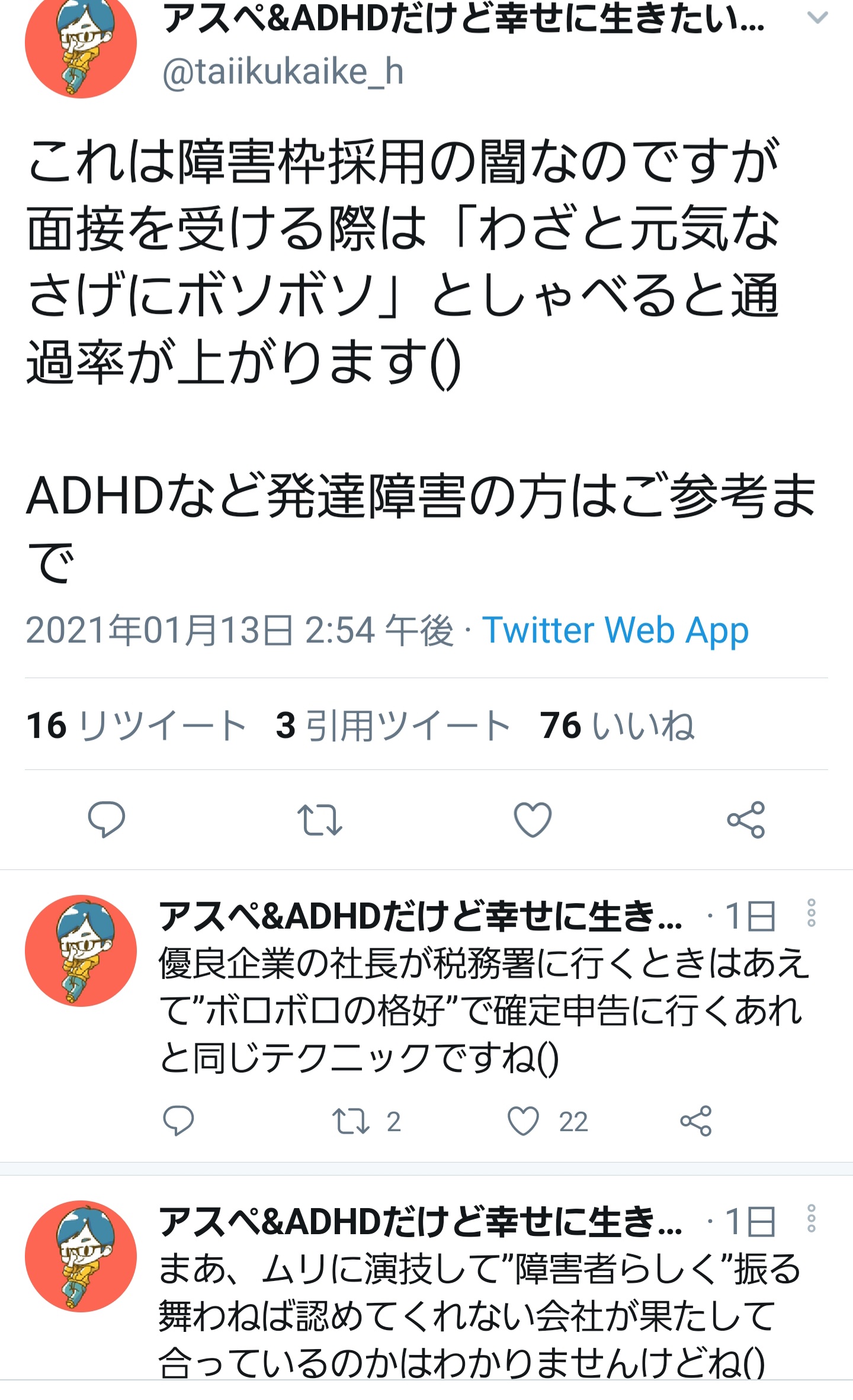Tap the avatar on the first reply

81,951
